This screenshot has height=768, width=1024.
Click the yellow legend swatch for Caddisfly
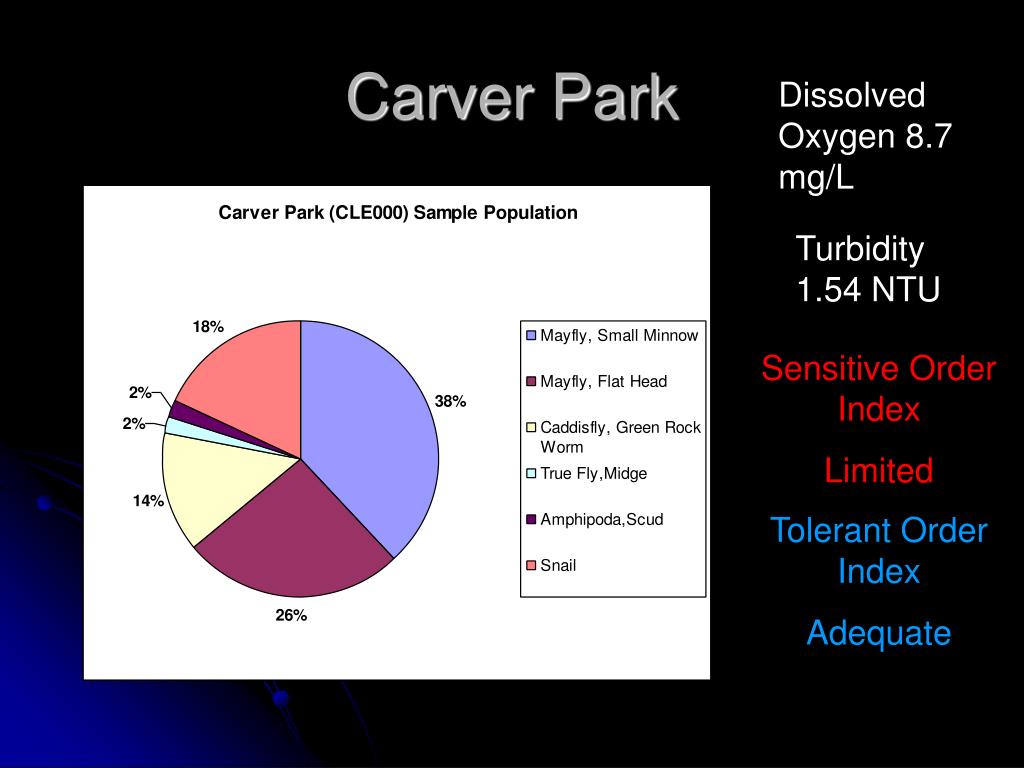[x=531, y=427]
